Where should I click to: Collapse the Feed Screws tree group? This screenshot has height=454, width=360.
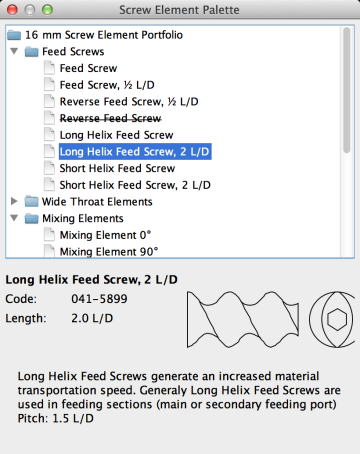pyautogui.click(x=14, y=51)
